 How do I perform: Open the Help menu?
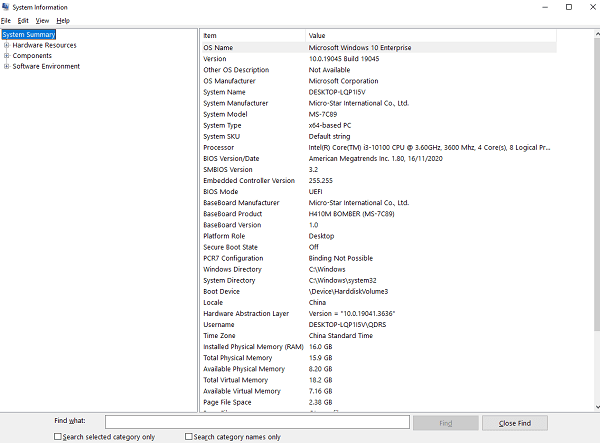(63, 21)
